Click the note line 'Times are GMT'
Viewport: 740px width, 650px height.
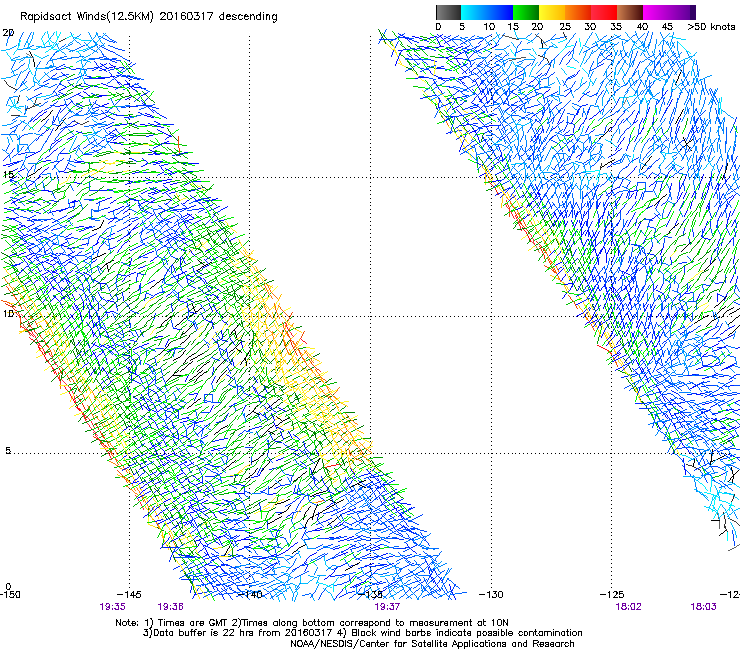coord(192,623)
